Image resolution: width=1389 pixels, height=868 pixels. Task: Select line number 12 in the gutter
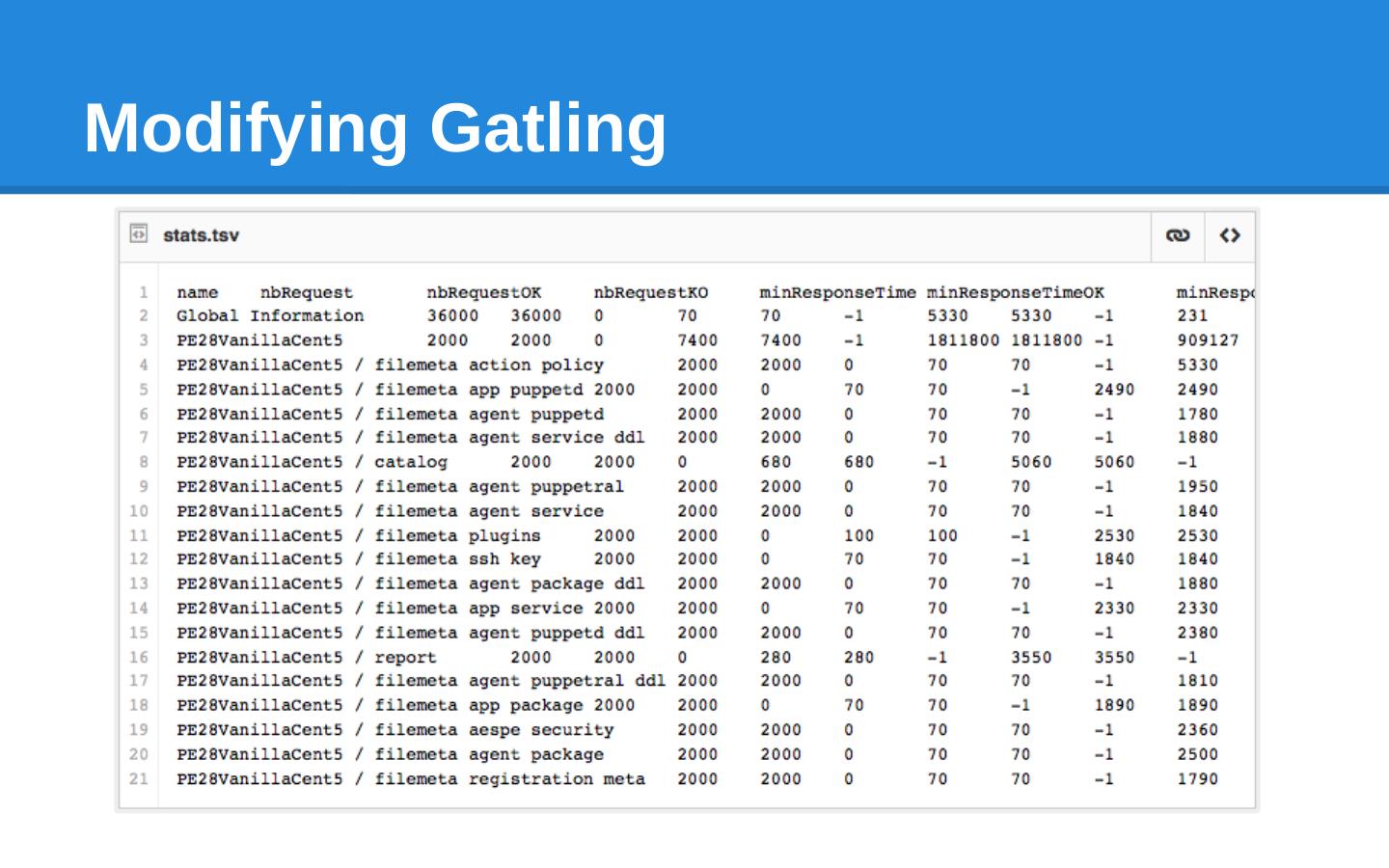139,559
